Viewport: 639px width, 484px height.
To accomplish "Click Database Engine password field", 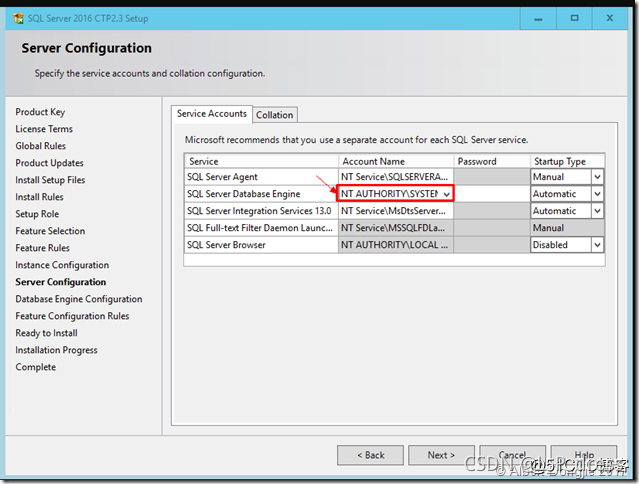I will (492, 194).
